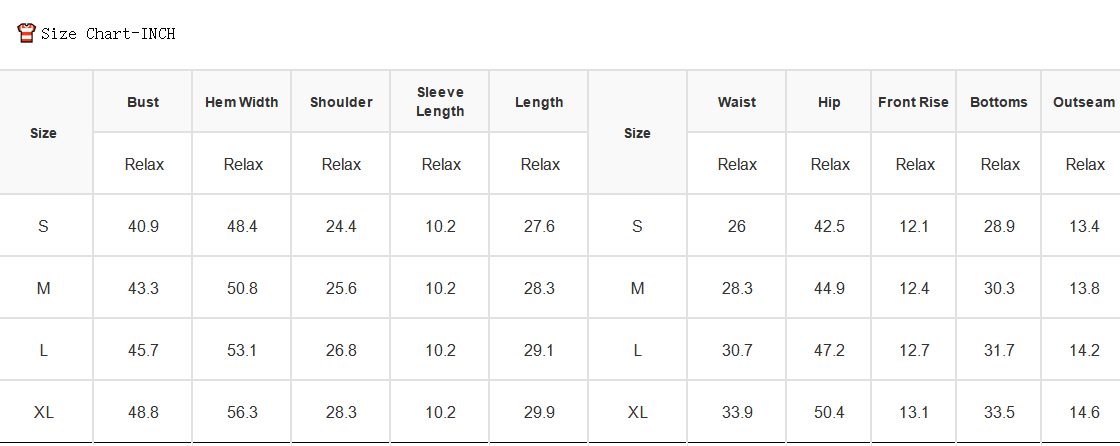Click the Relax subheader under Hip
The height and width of the screenshot is (446, 1120).
click(x=829, y=164)
